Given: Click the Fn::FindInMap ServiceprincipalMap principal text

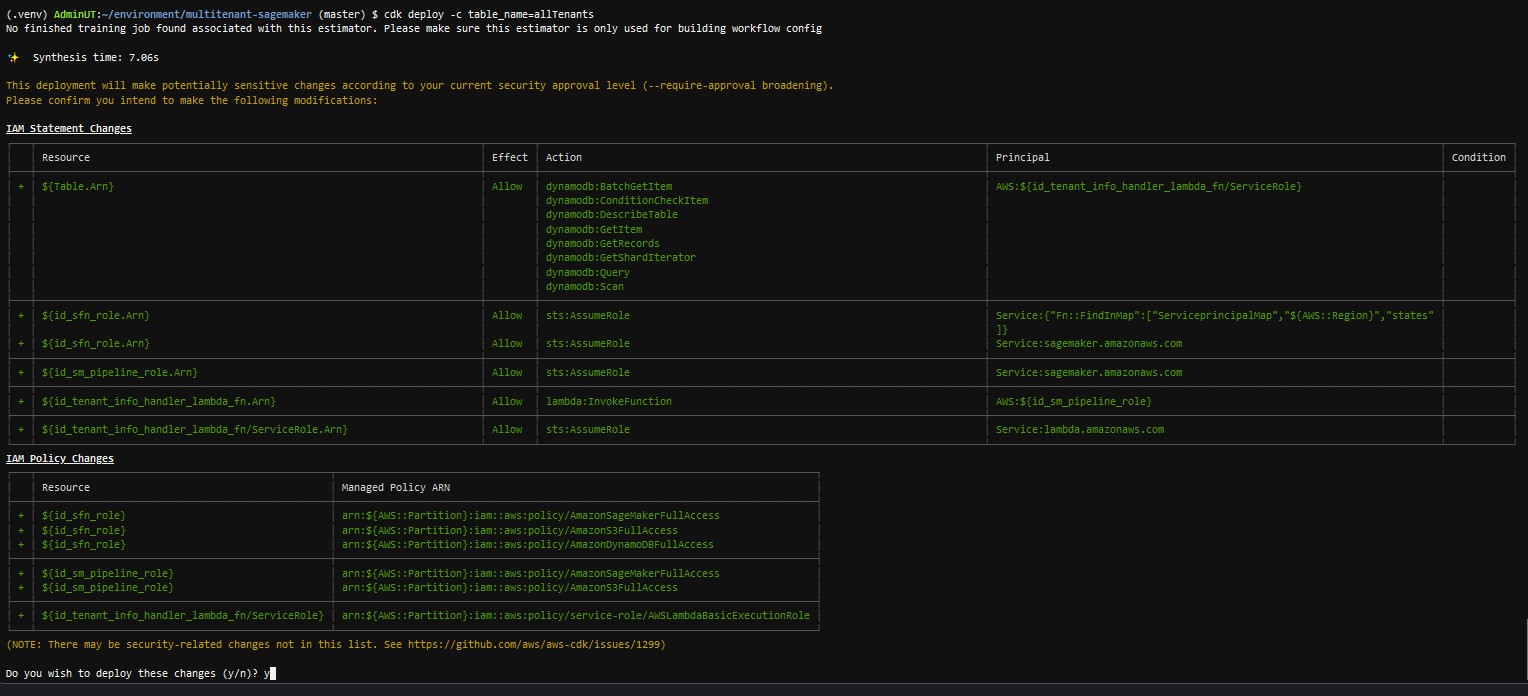Looking at the screenshot, I should [1216, 322].
